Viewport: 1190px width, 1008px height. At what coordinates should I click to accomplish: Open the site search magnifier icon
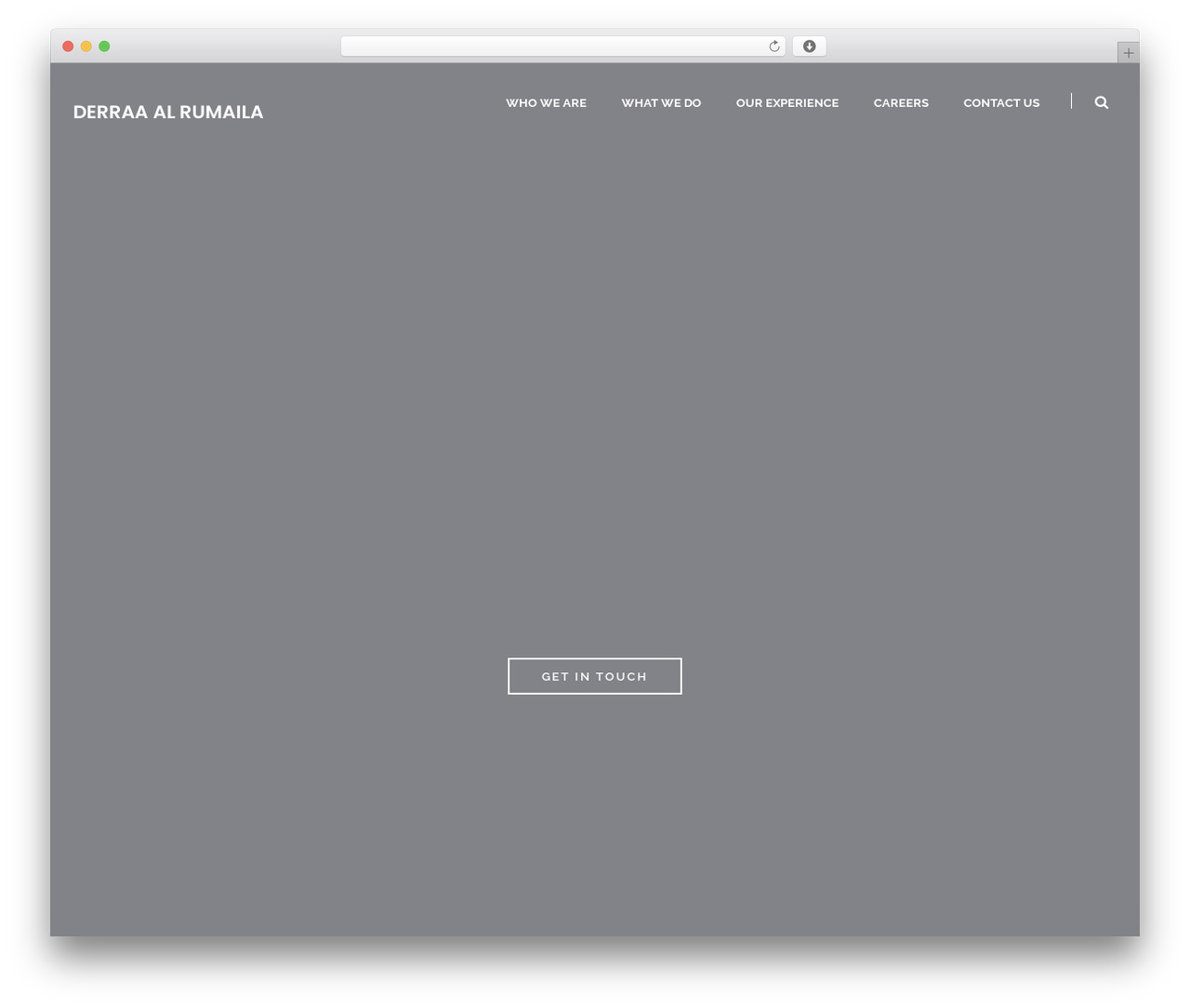[x=1101, y=102]
